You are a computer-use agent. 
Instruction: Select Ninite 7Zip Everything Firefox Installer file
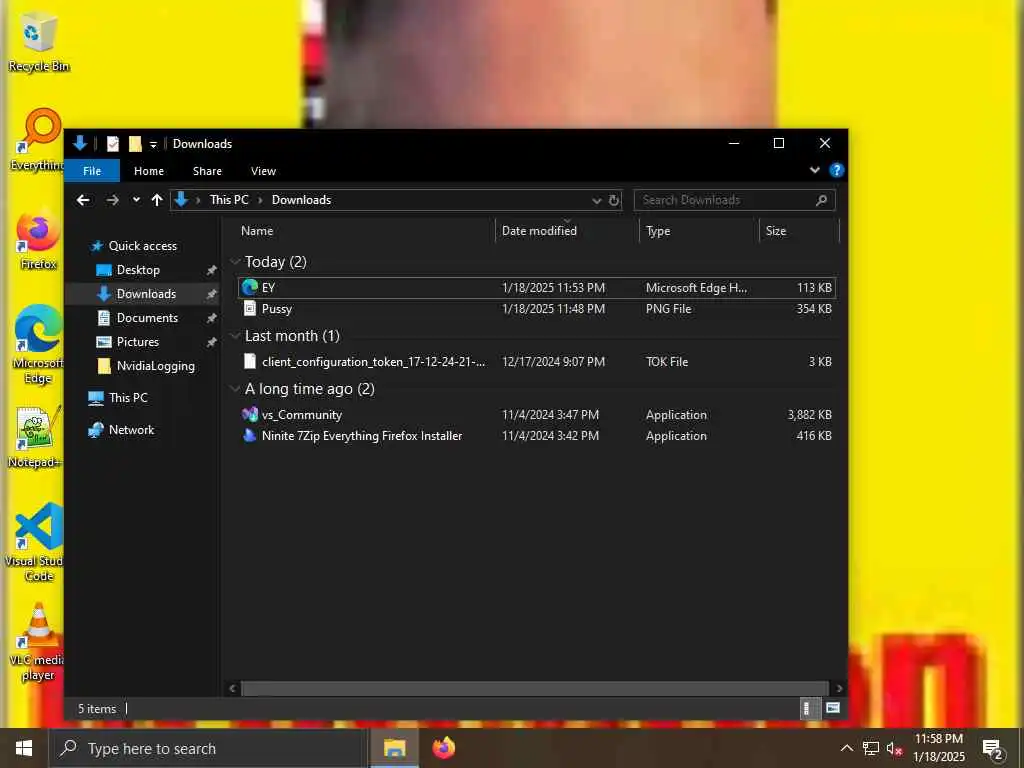[537, 436]
